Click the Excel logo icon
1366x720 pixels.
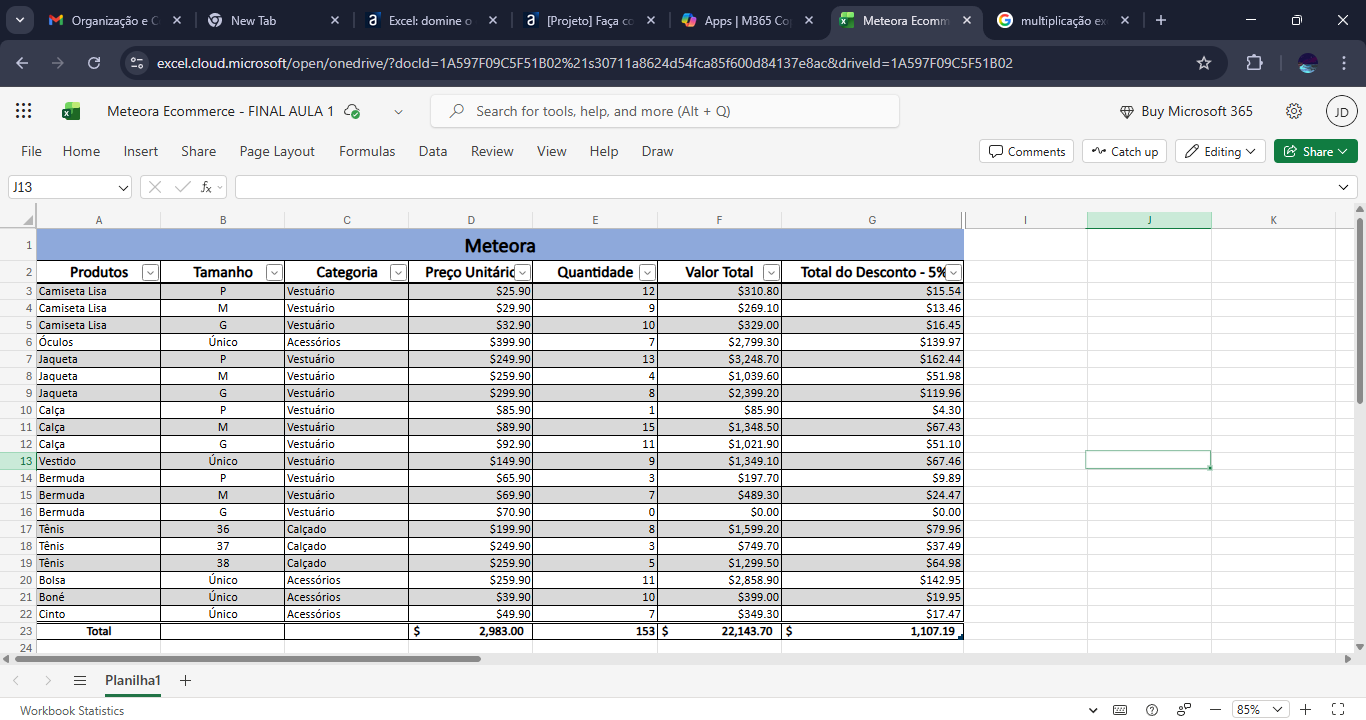click(x=71, y=111)
